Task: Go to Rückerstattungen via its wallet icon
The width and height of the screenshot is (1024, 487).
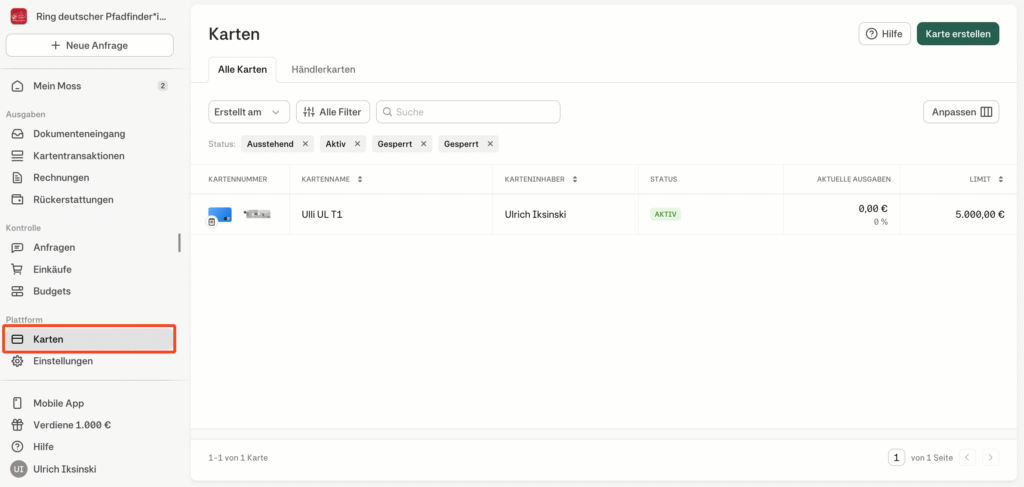Action: tap(17, 200)
